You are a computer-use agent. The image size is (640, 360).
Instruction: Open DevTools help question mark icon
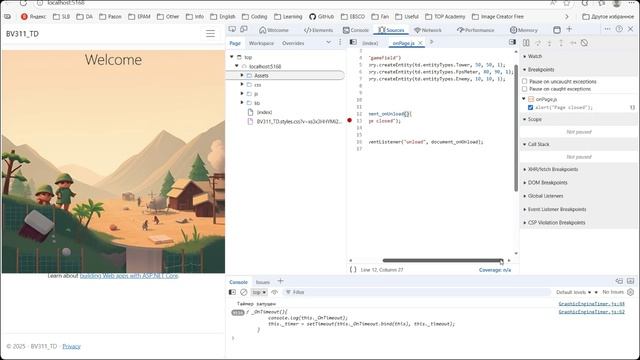[619, 29]
